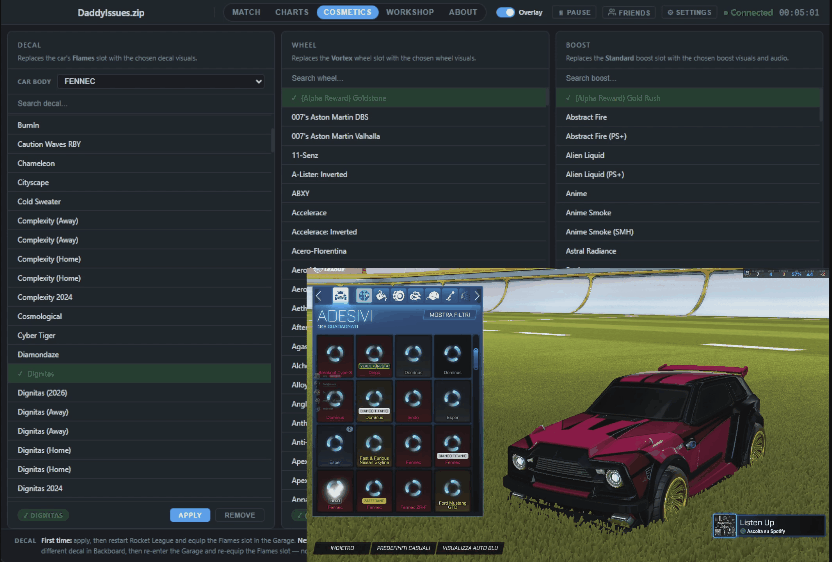Focus the Search wheel field

point(415,78)
